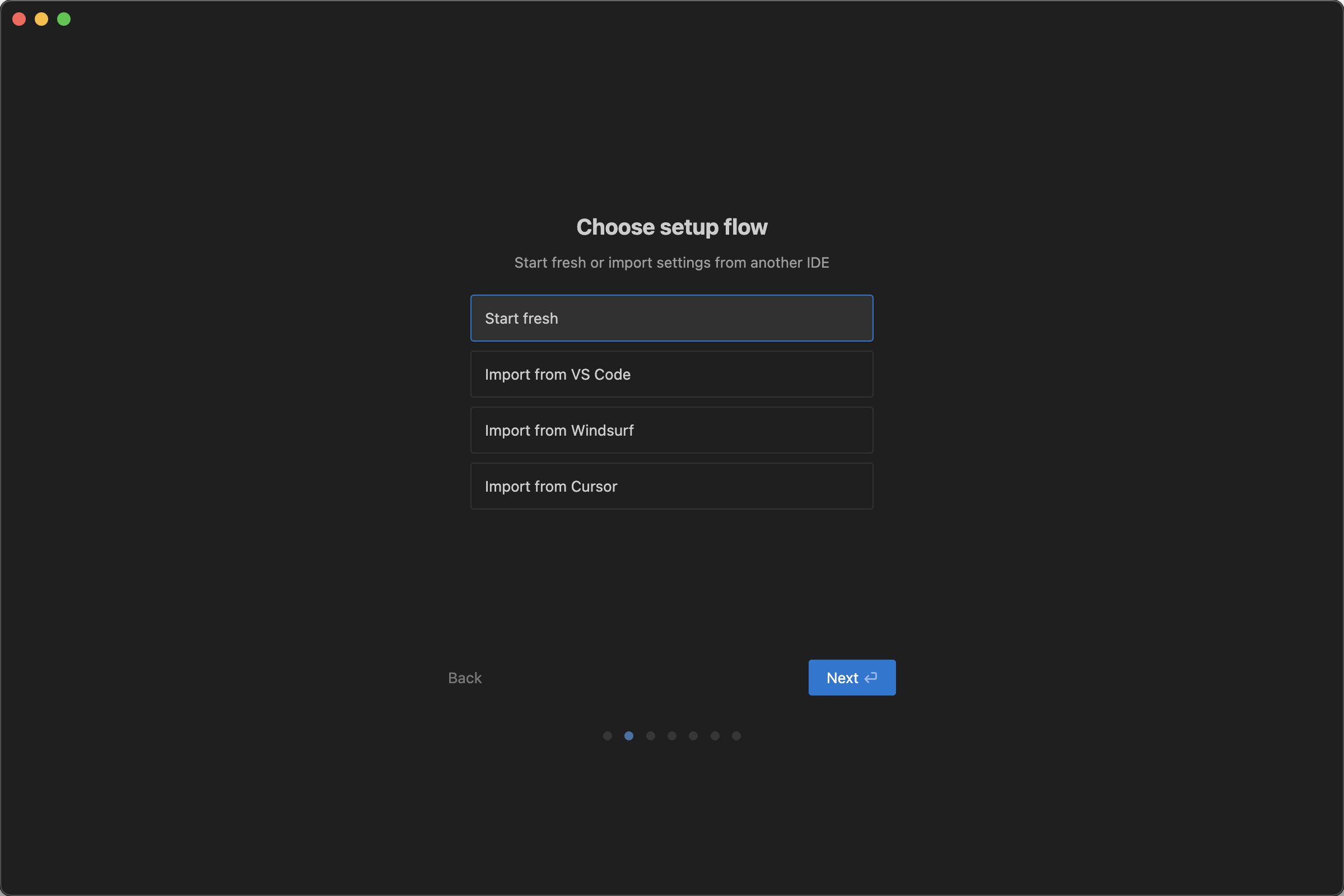Jump to the third step dot
This screenshot has height=896, width=1344.
[650, 736]
